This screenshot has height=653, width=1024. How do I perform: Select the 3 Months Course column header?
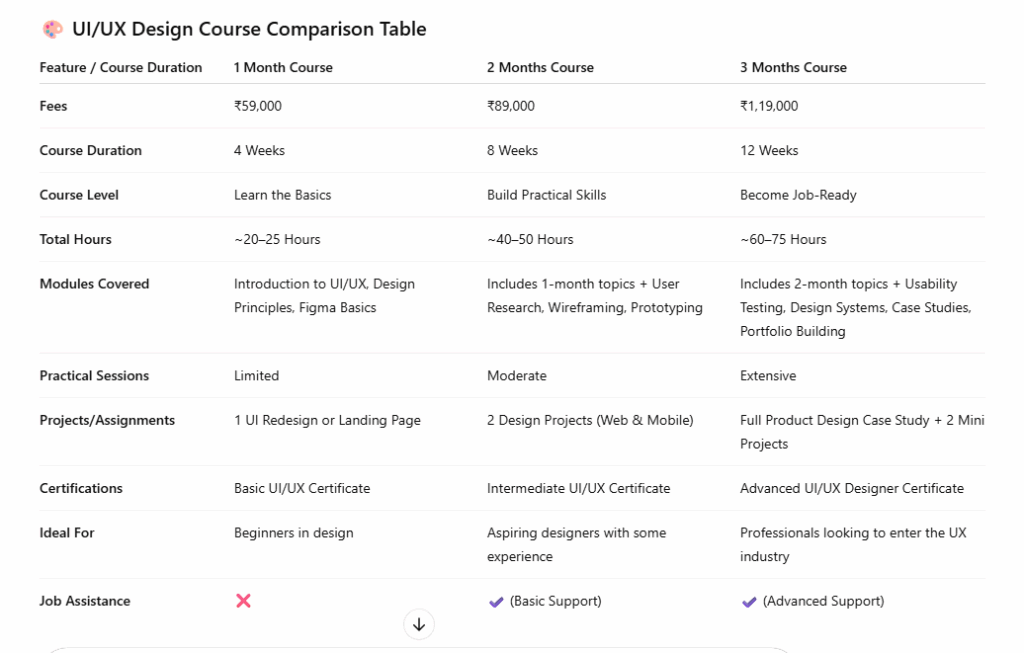(793, 68)
